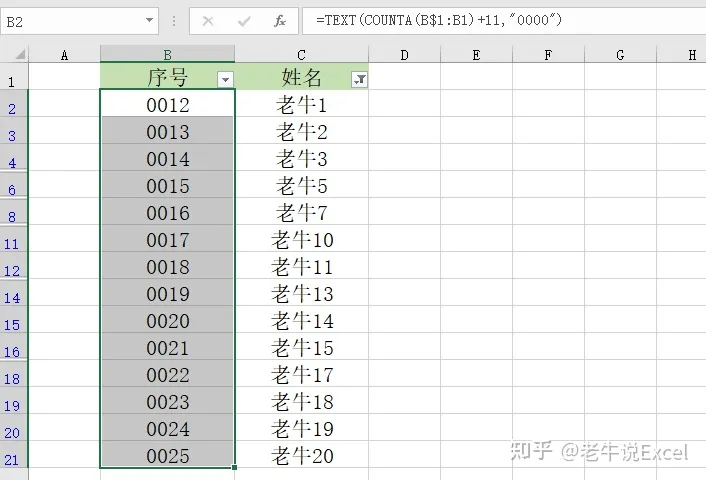Image resolution: width=706 pixels, height=480 pixels.
Task: Click cell containing 老牛18
Action: 301,401
